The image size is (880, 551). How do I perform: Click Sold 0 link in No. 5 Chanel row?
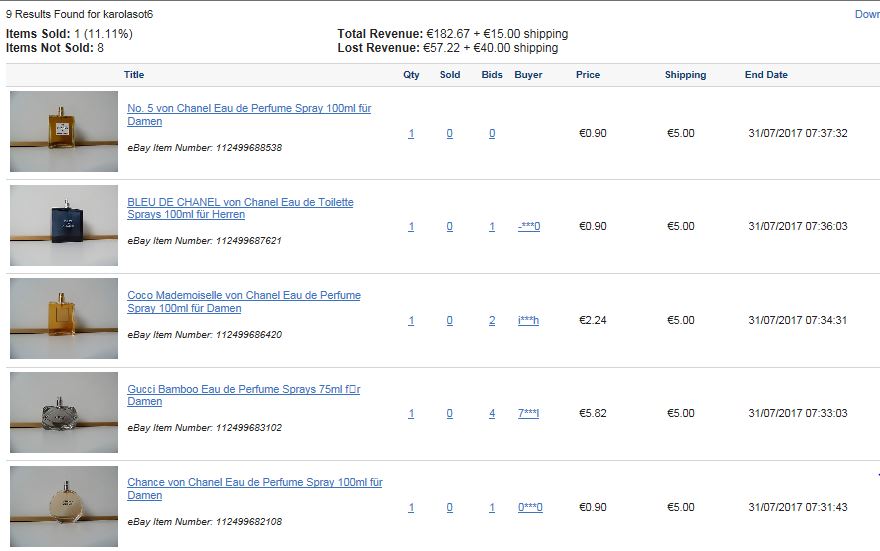pyautogui.click(x=450, y=134)
